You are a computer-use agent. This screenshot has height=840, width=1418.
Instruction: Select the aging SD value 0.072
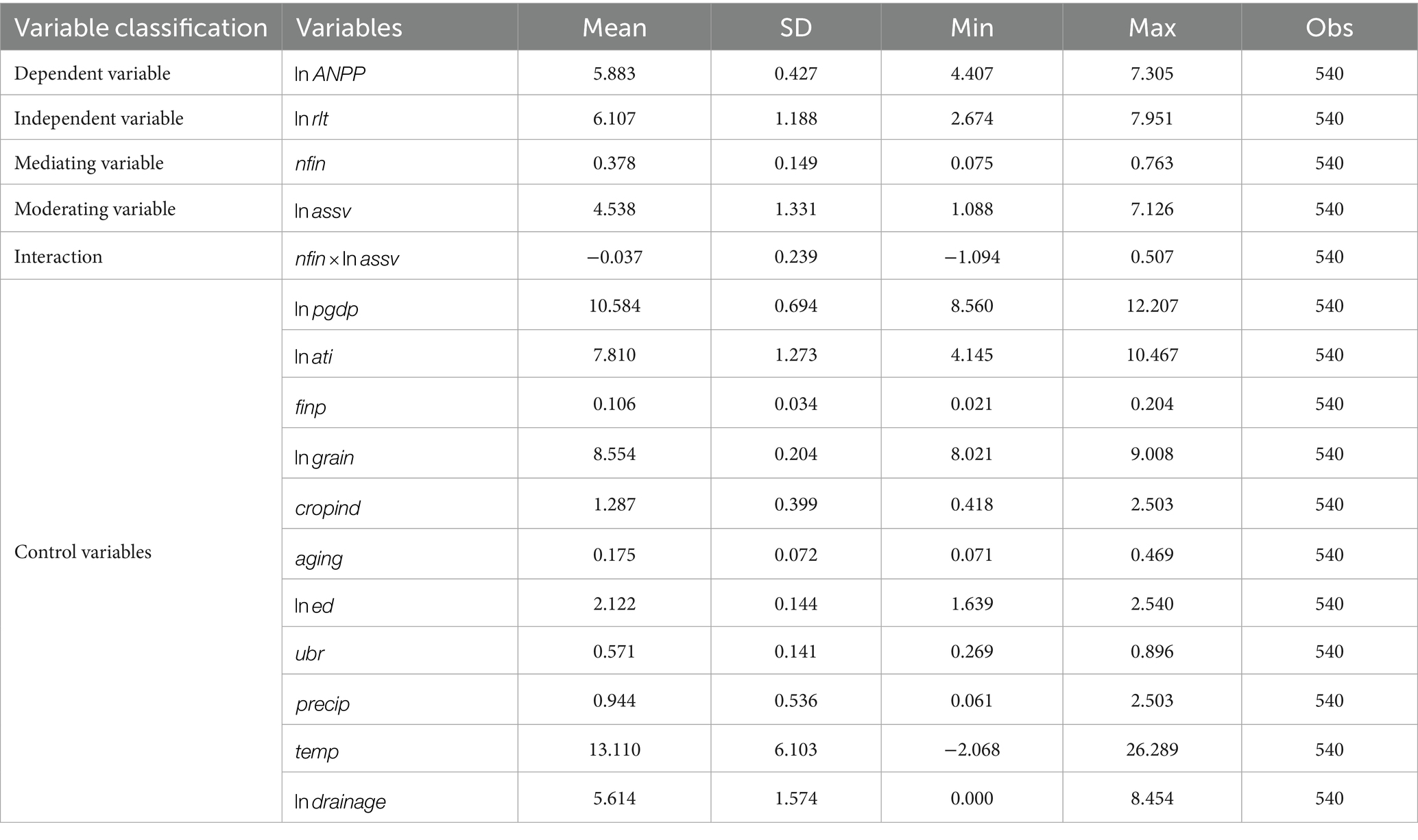pyautogui.click(x=795, y=554)
